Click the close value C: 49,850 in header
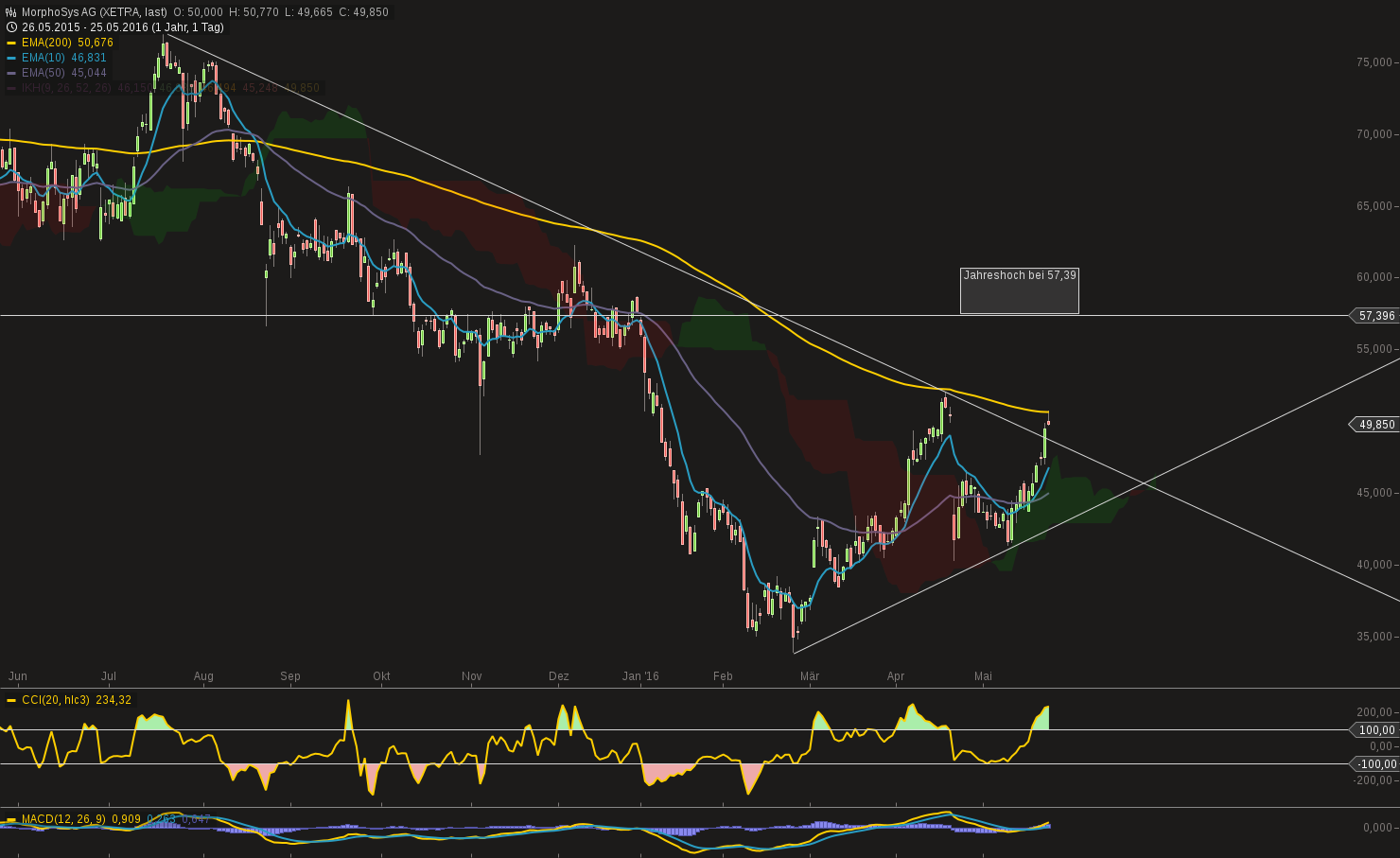1400x858 pixels. tap(363, 12)
